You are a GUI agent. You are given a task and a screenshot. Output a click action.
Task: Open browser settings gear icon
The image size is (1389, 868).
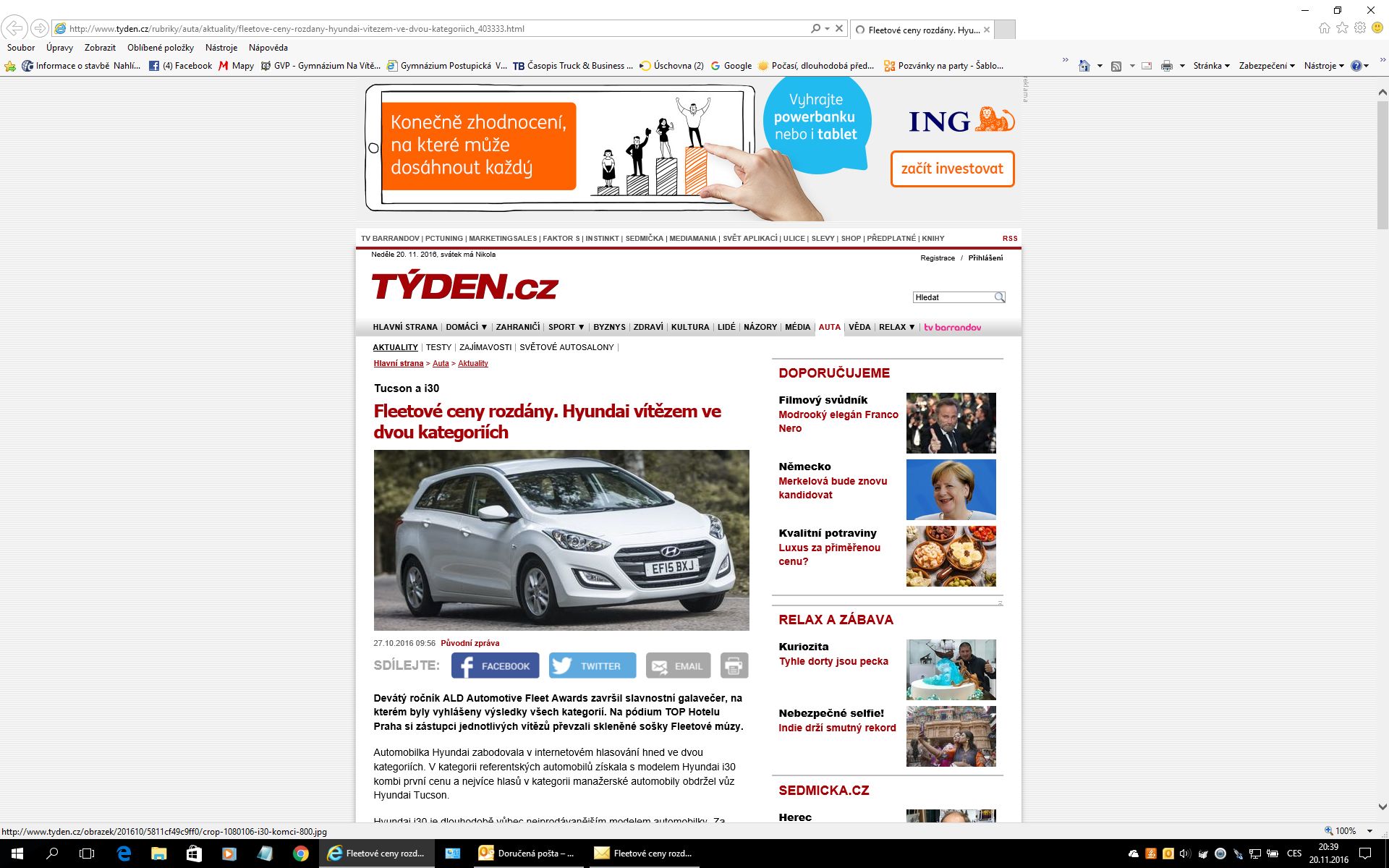click(1360, 27)
